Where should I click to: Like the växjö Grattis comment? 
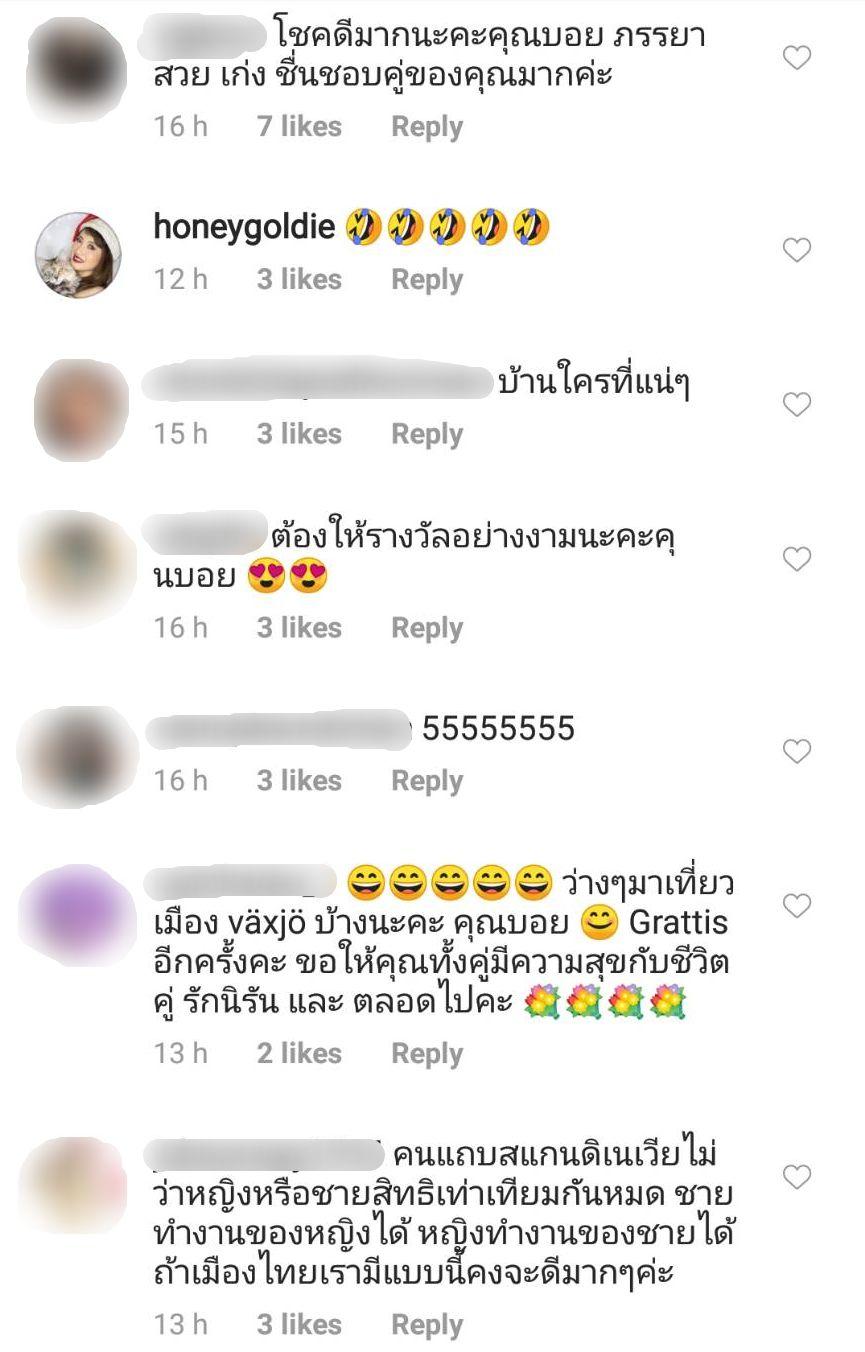[x=796, y=906]
